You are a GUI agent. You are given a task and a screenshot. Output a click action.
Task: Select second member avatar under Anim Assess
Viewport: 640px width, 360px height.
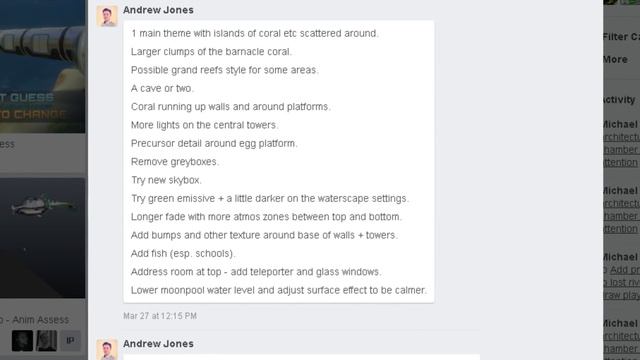47,340
